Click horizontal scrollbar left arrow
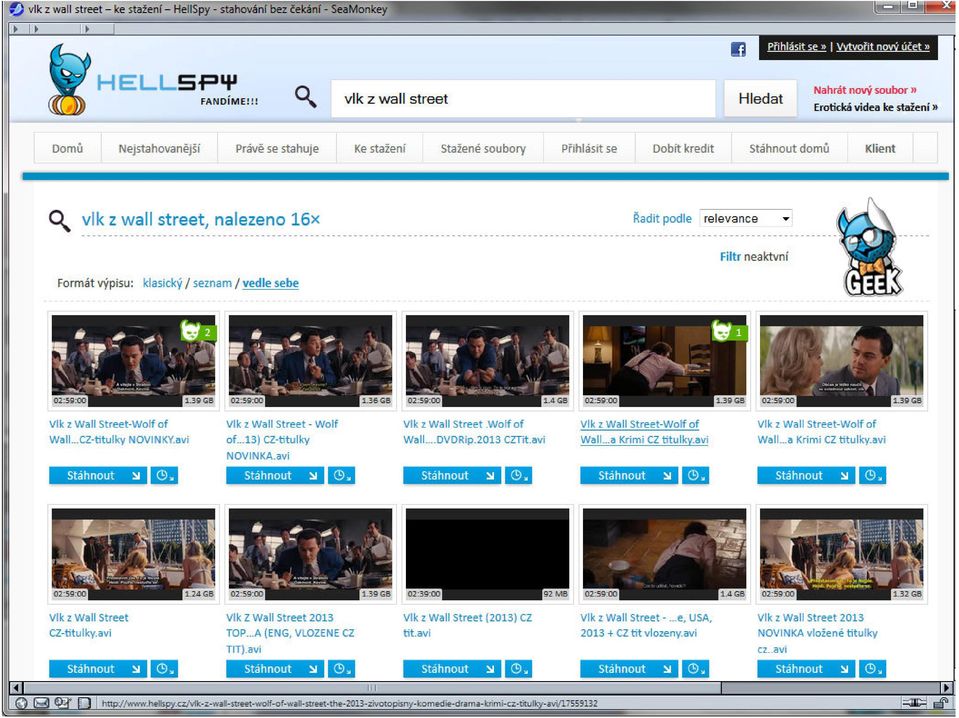 pos(17,687)
